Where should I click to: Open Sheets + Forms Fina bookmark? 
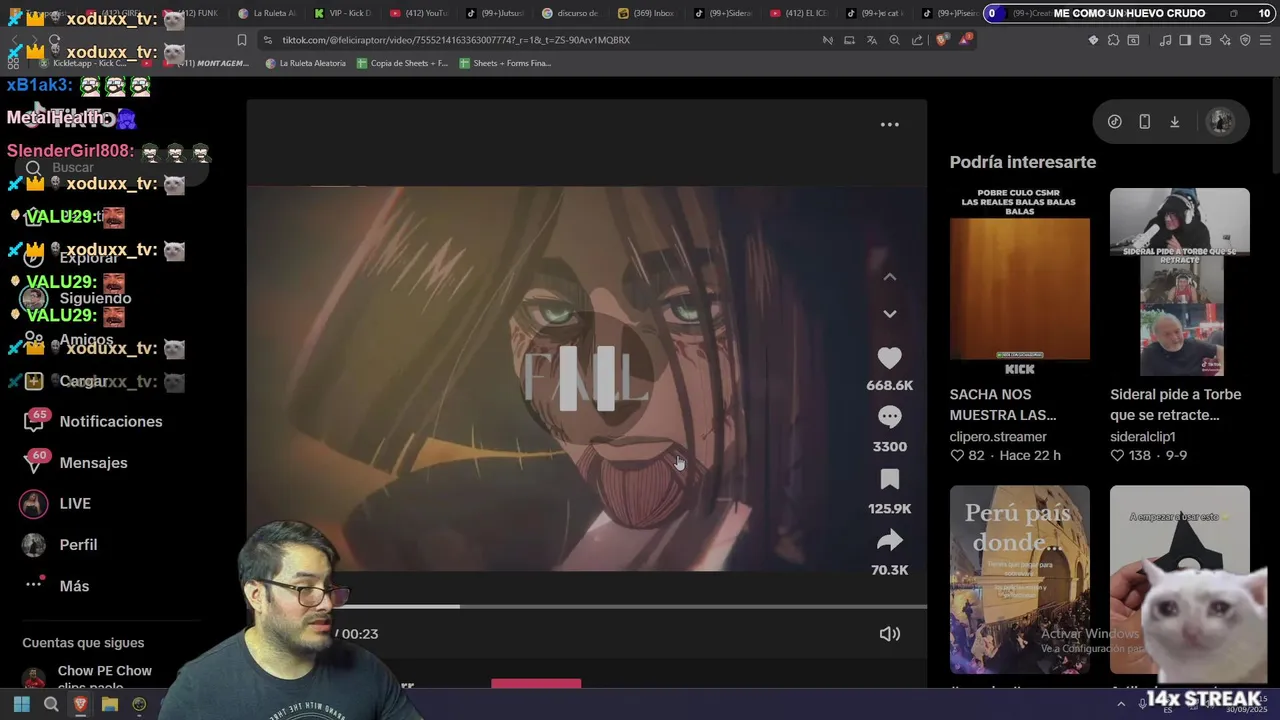coord(505,63)
